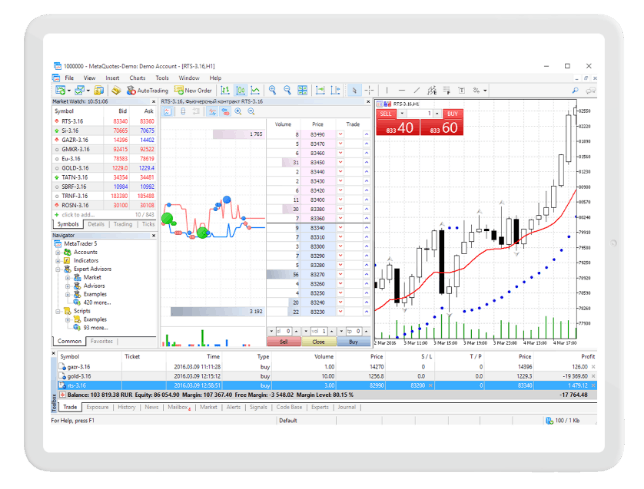Select the cursor arrow tool
Screen dimensions: 644x489
click(x=354, y=90)
